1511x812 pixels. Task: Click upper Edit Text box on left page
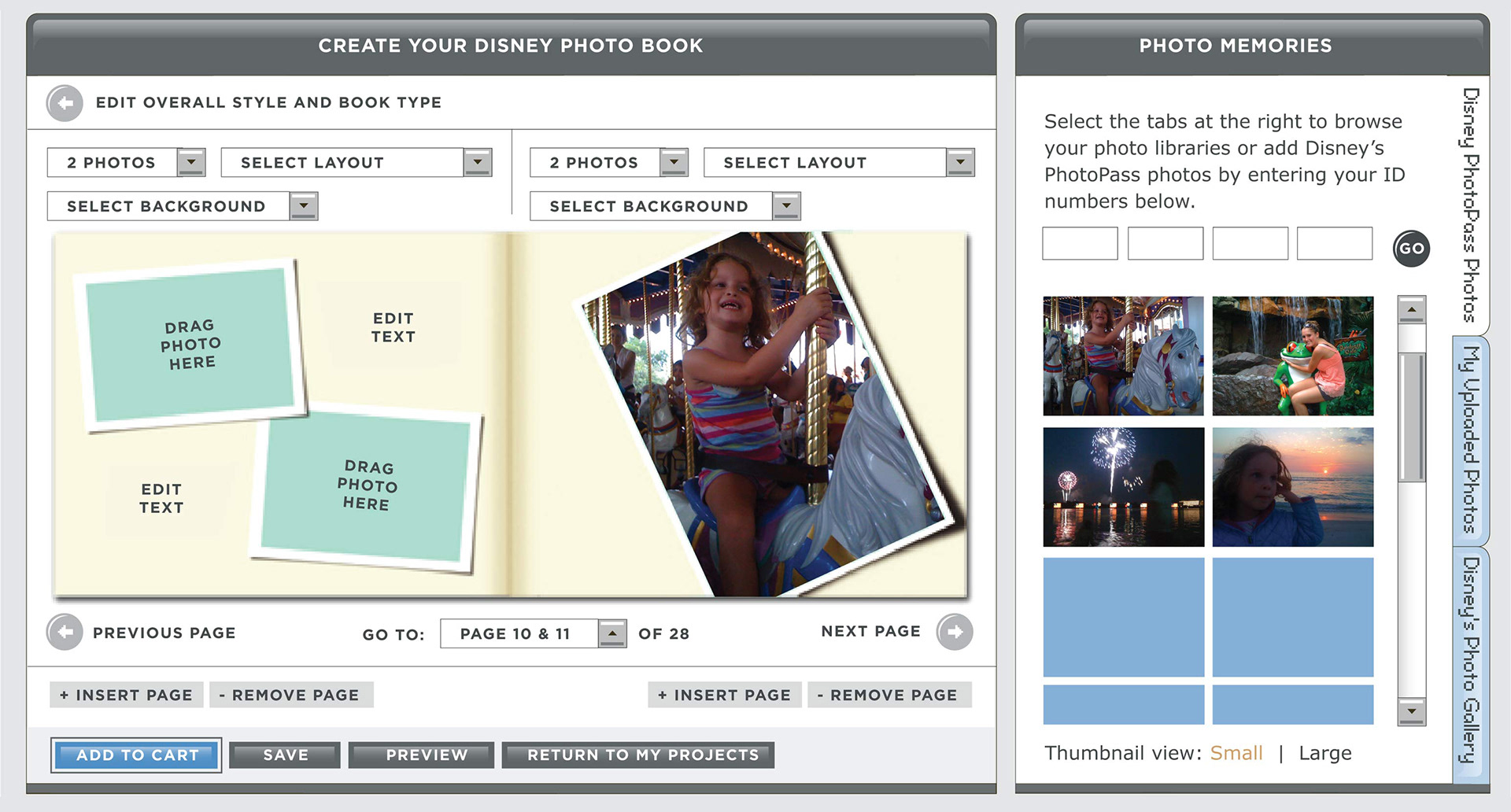coord(393,327)
